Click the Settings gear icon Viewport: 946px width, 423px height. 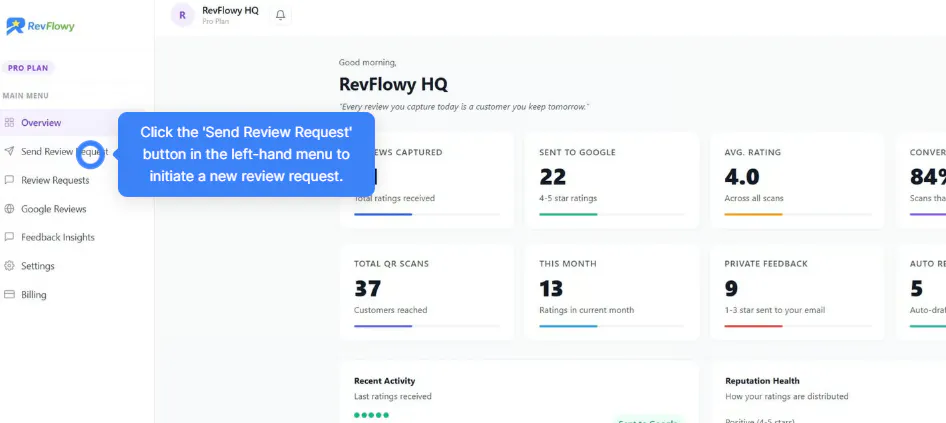tap(9, 266)
